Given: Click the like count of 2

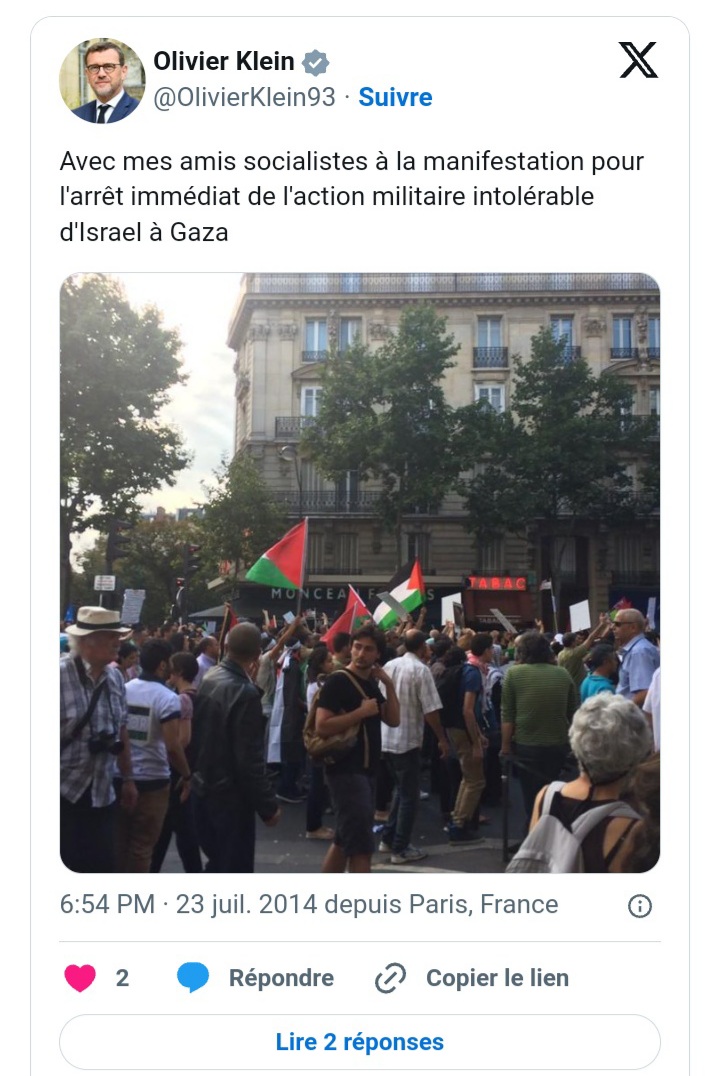Looking at the screenshot, I should 122,978.
